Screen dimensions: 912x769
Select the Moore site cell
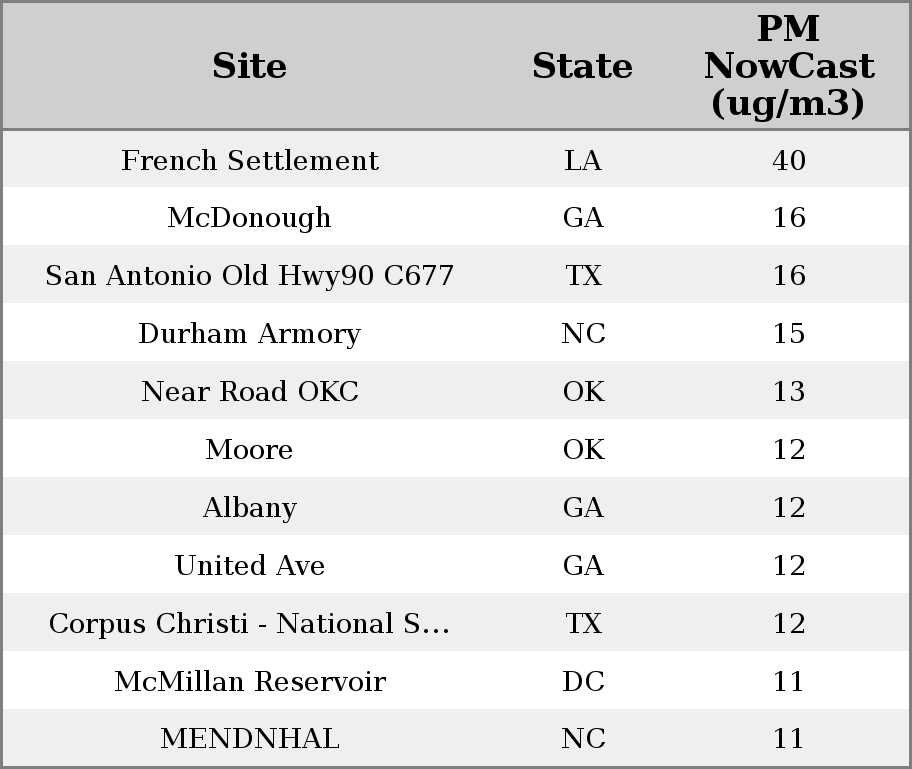pyautogui.click(x=249, y=450)
